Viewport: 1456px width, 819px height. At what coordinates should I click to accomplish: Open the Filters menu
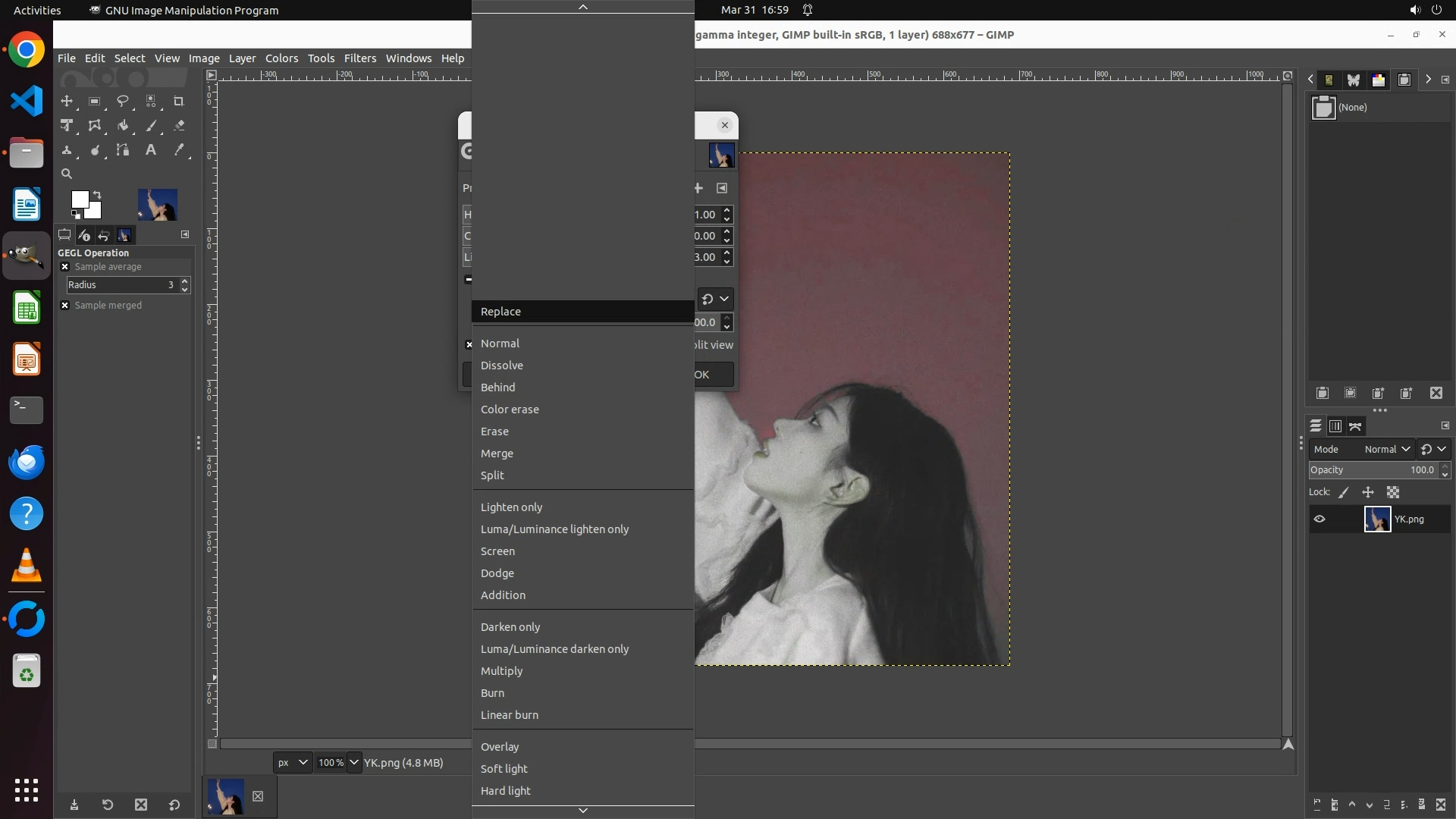(x=359, y=58)
